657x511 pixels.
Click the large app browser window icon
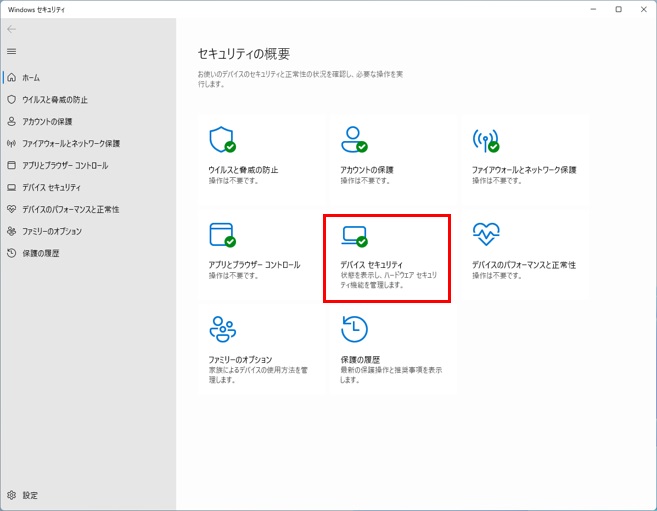[x=222, y=235]
